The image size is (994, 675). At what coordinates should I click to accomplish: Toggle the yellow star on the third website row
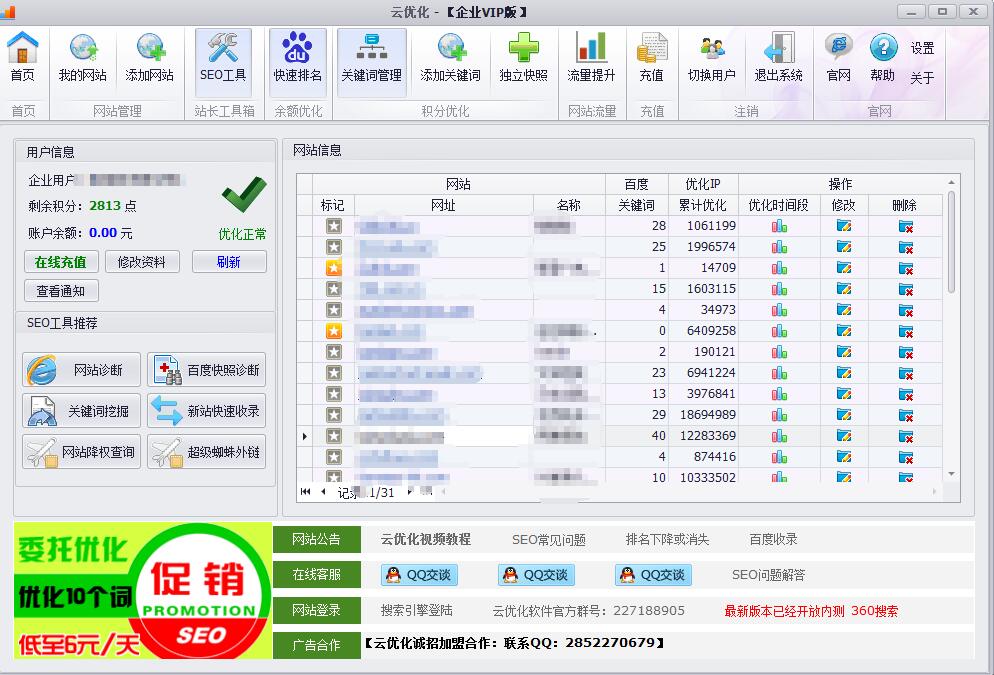click(334, 268)
